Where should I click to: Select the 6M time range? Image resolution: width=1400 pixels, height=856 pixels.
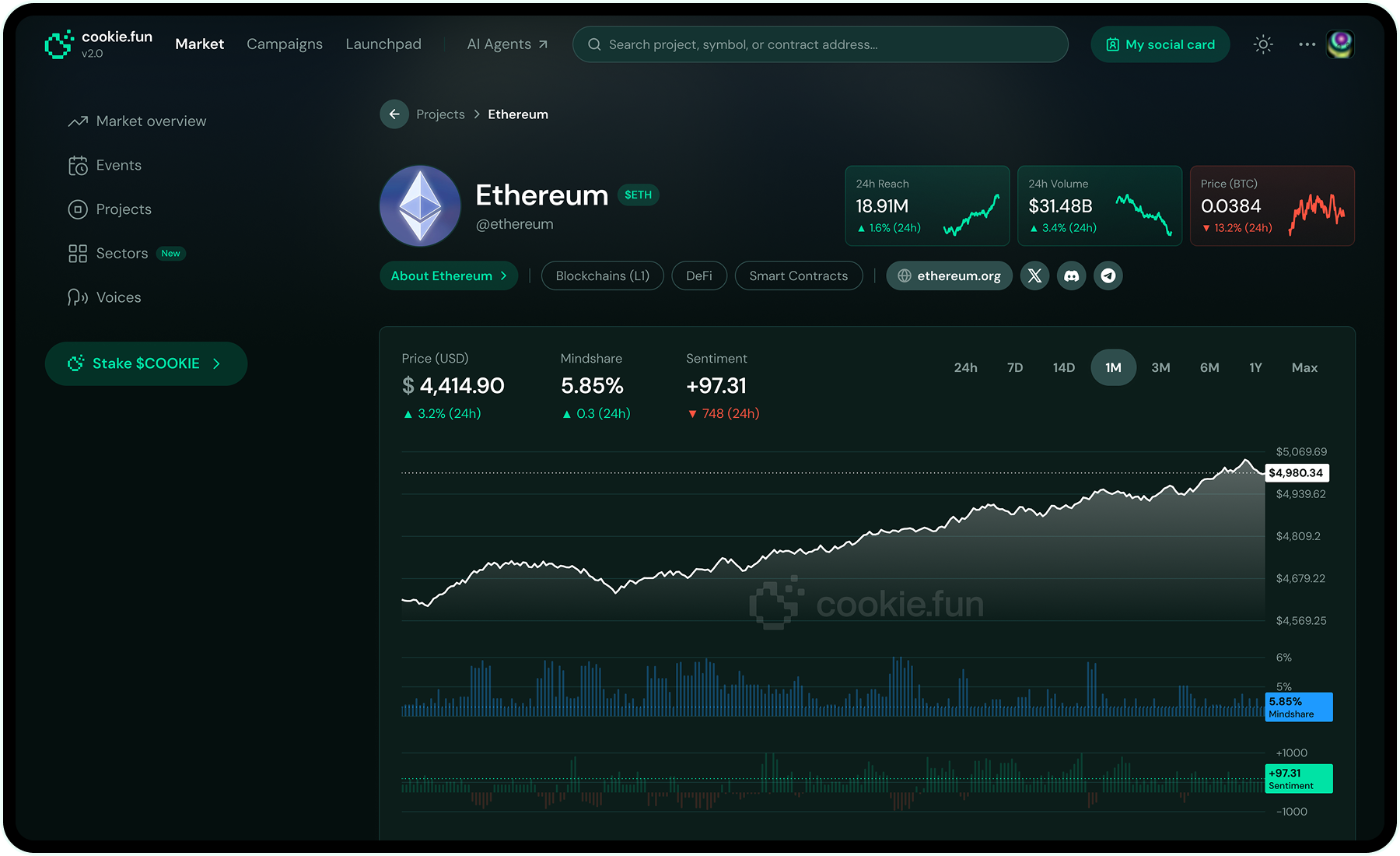[x=1209, y=367]
